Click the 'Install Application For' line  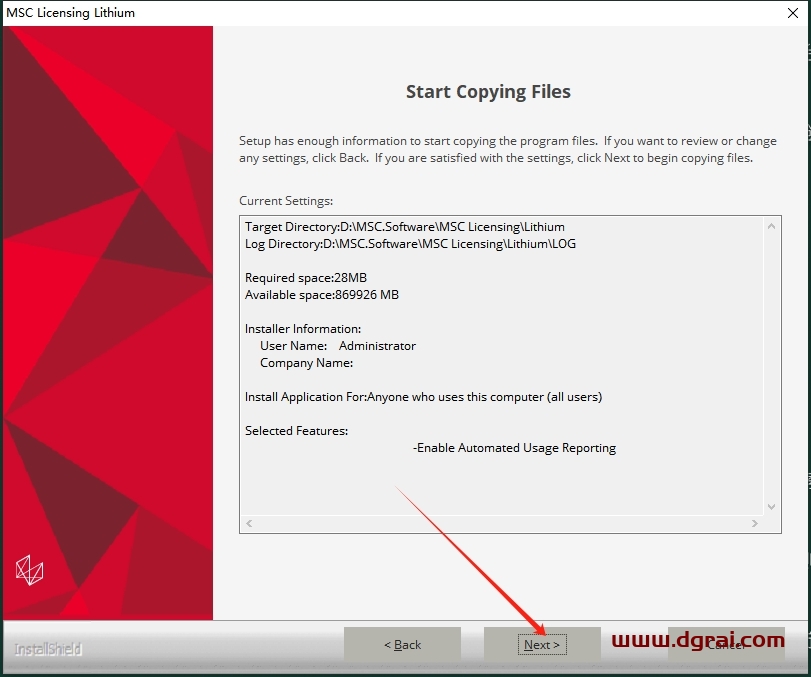click(423, 397)
